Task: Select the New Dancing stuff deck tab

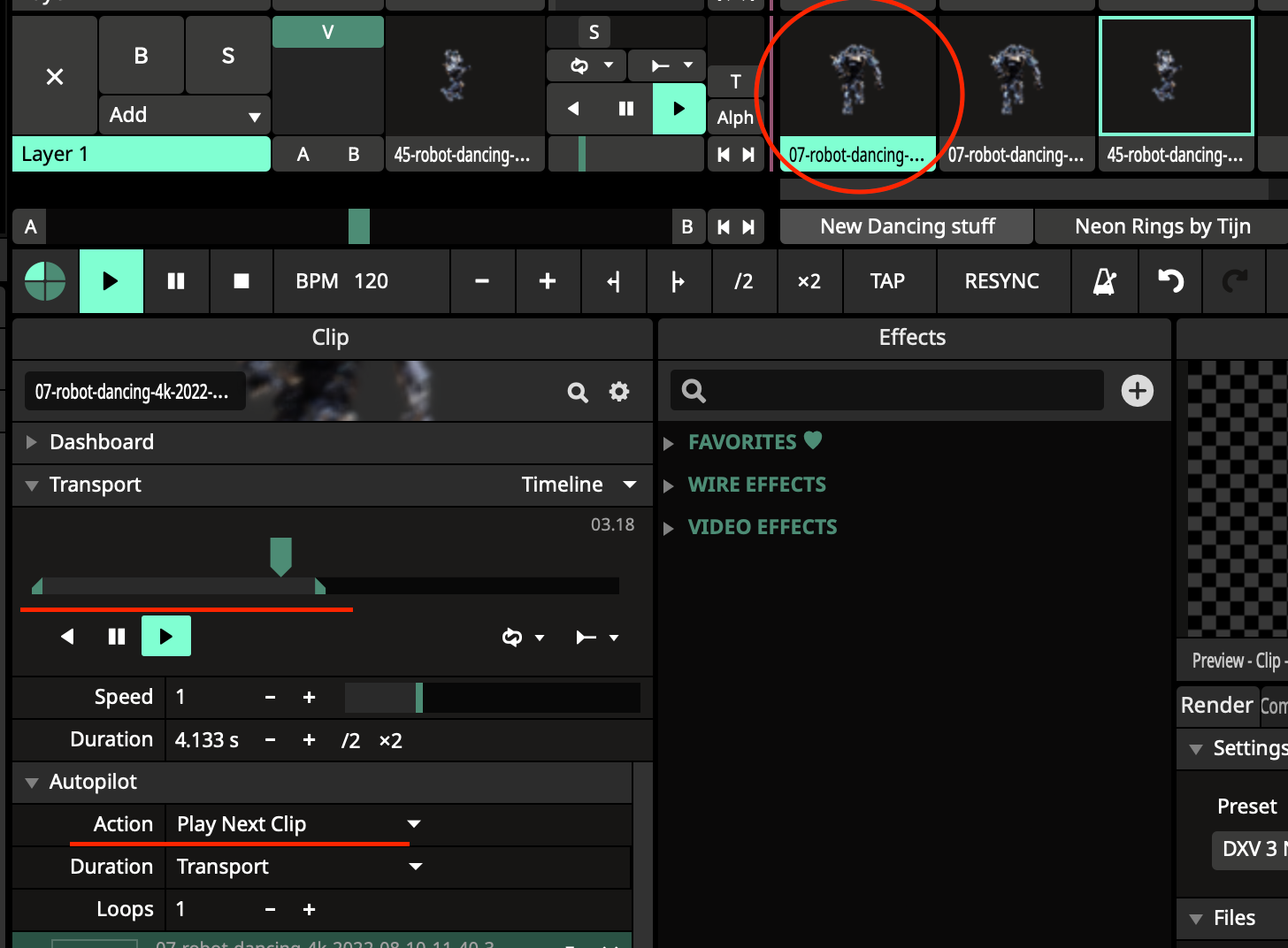Action: (907, 226)
